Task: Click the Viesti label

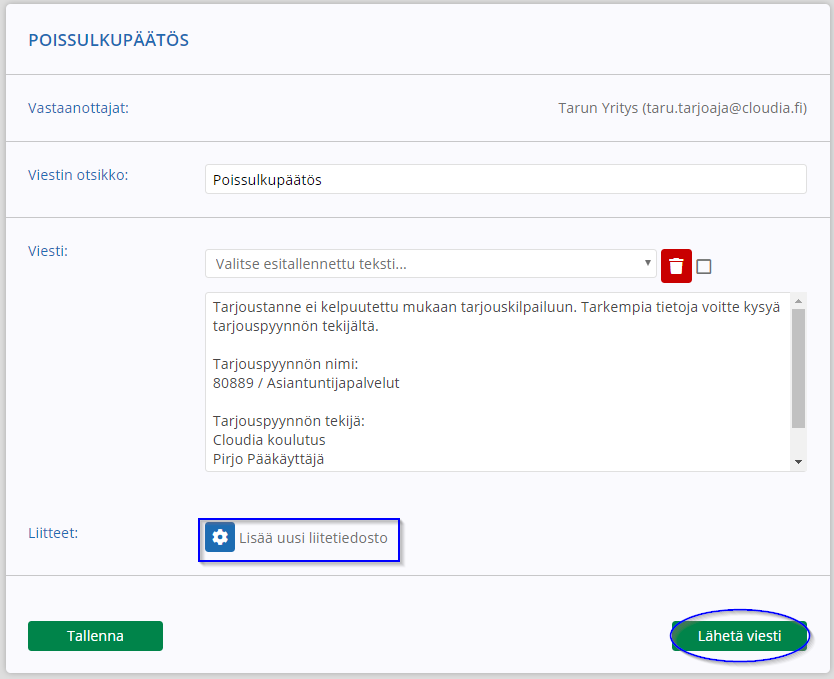Action: pos(48,251)
